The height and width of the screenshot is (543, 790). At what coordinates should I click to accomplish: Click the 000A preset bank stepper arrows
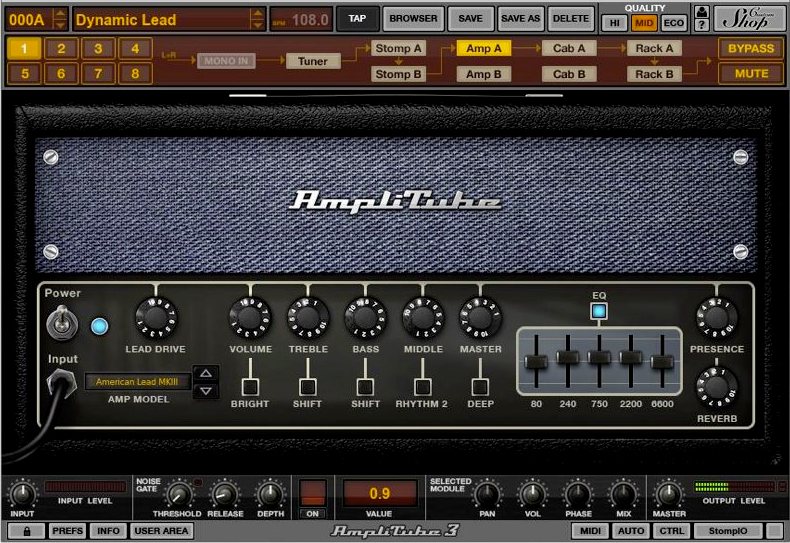pos(60,20)
